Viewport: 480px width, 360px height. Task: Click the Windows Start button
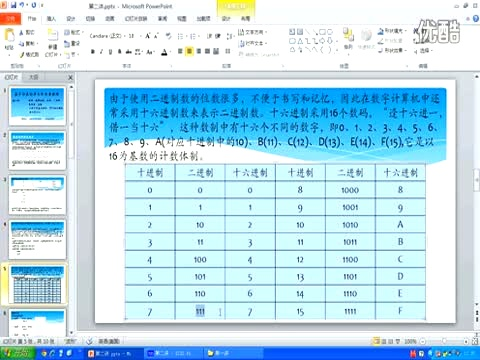(x=17, y=353)
